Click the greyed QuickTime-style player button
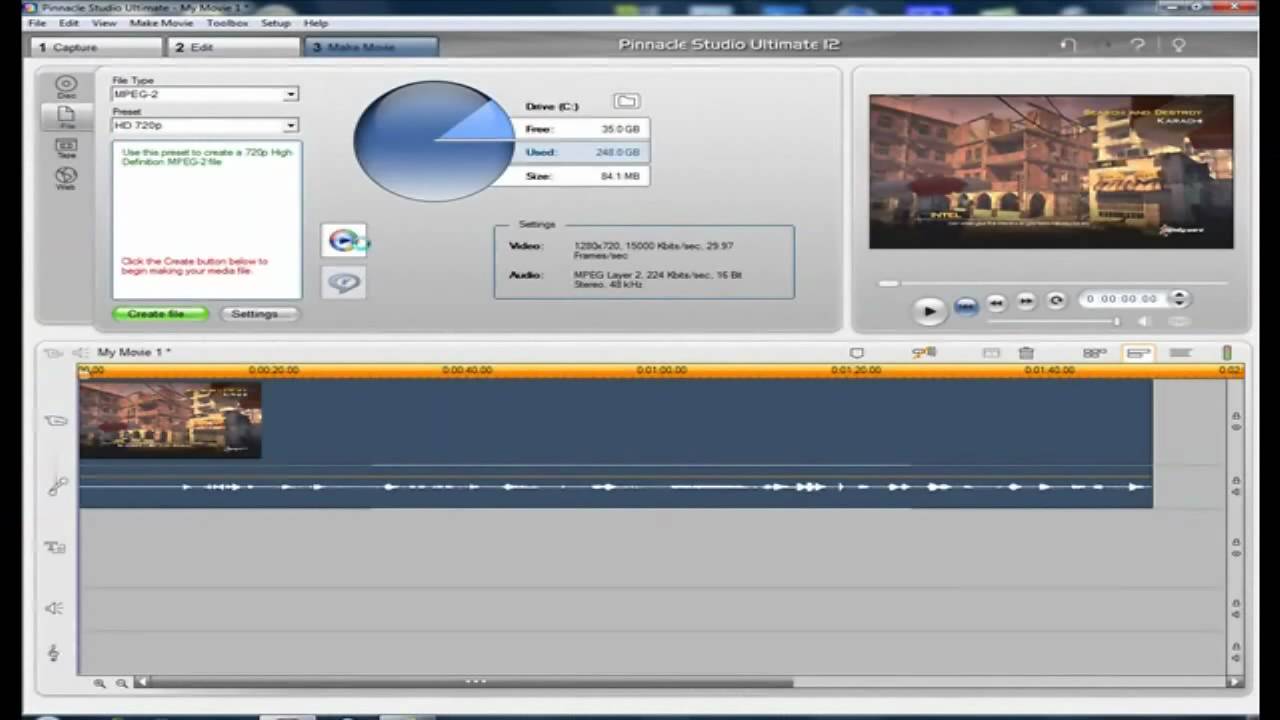Viewport: 1280px width, 720px height. coord(344,282)
